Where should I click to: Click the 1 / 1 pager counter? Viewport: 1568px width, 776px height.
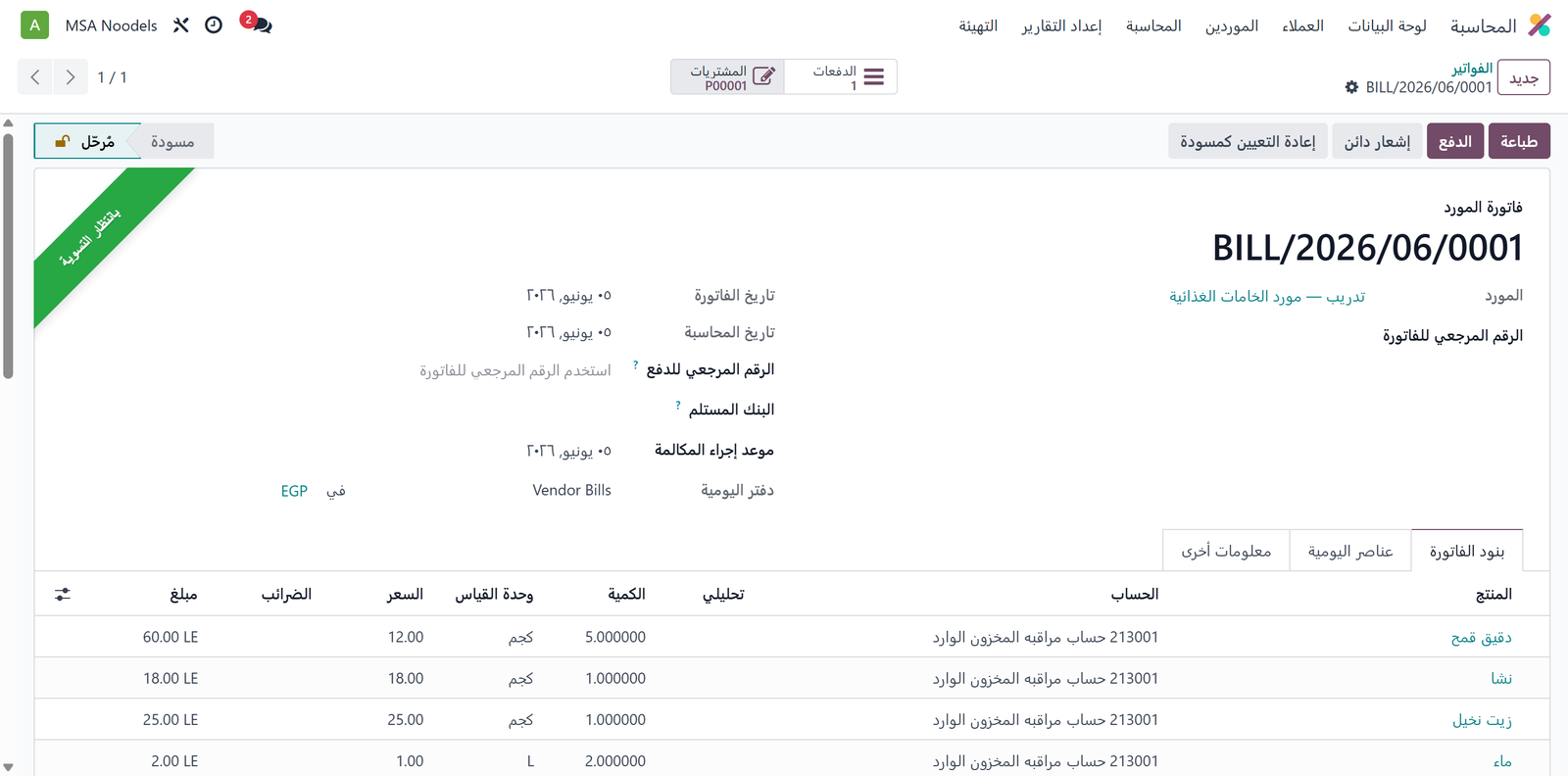tap(112, 77)
